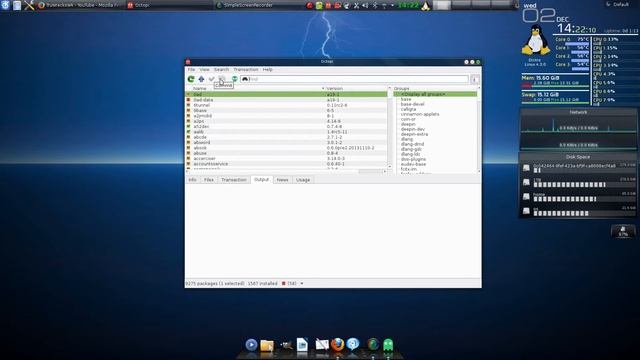Select the dlang-dmd group
This screenshot has height=360, width=640.
(412, 144)
